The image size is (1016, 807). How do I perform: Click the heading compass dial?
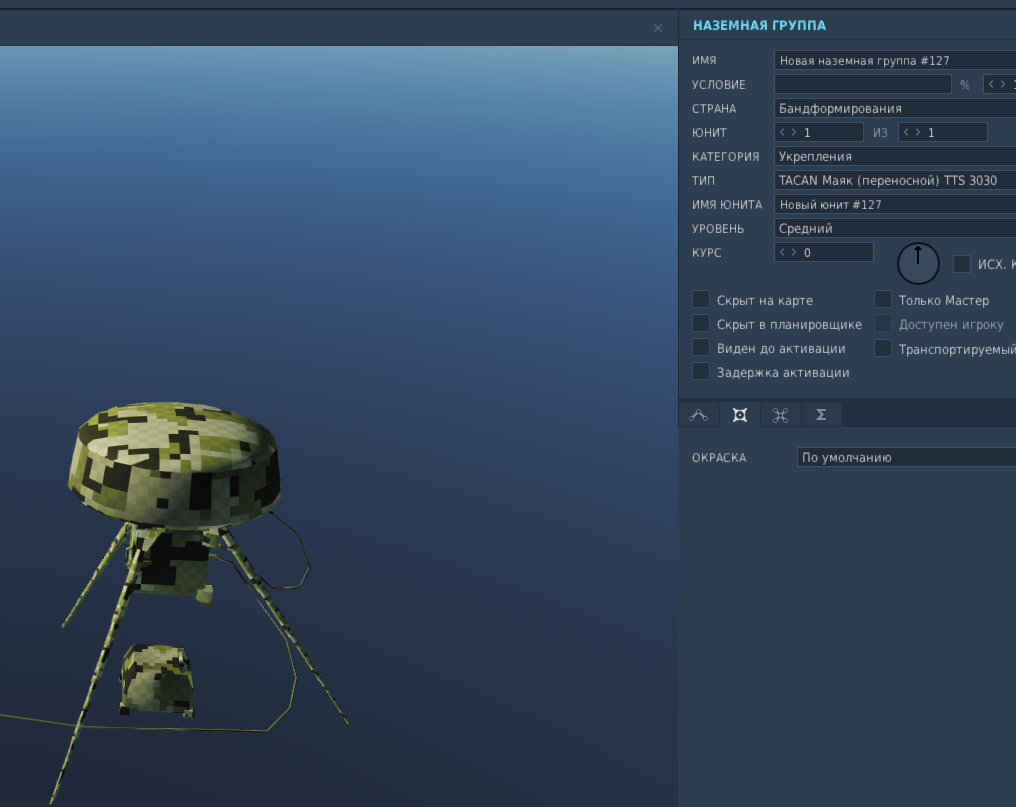(918, 263)
